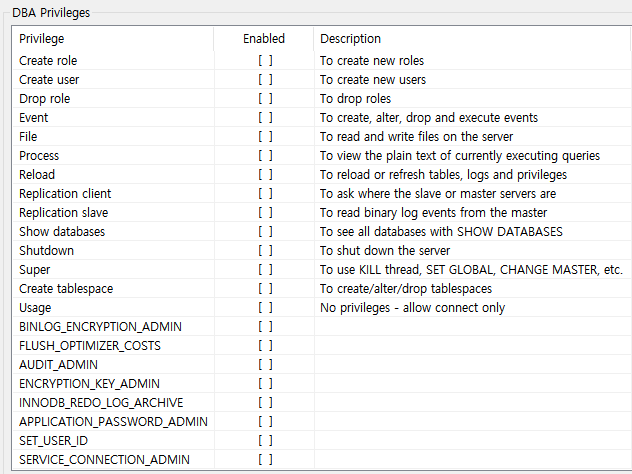This screenshot has width=632, height=474.
Task: Click 'To shut down the server' description
Action: tap(385, 250)
